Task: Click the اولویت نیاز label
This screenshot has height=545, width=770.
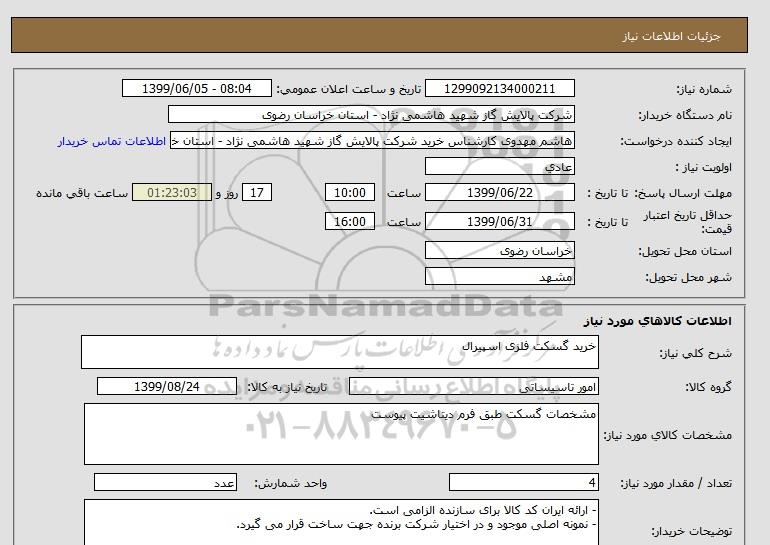Action: pos(704,167)
